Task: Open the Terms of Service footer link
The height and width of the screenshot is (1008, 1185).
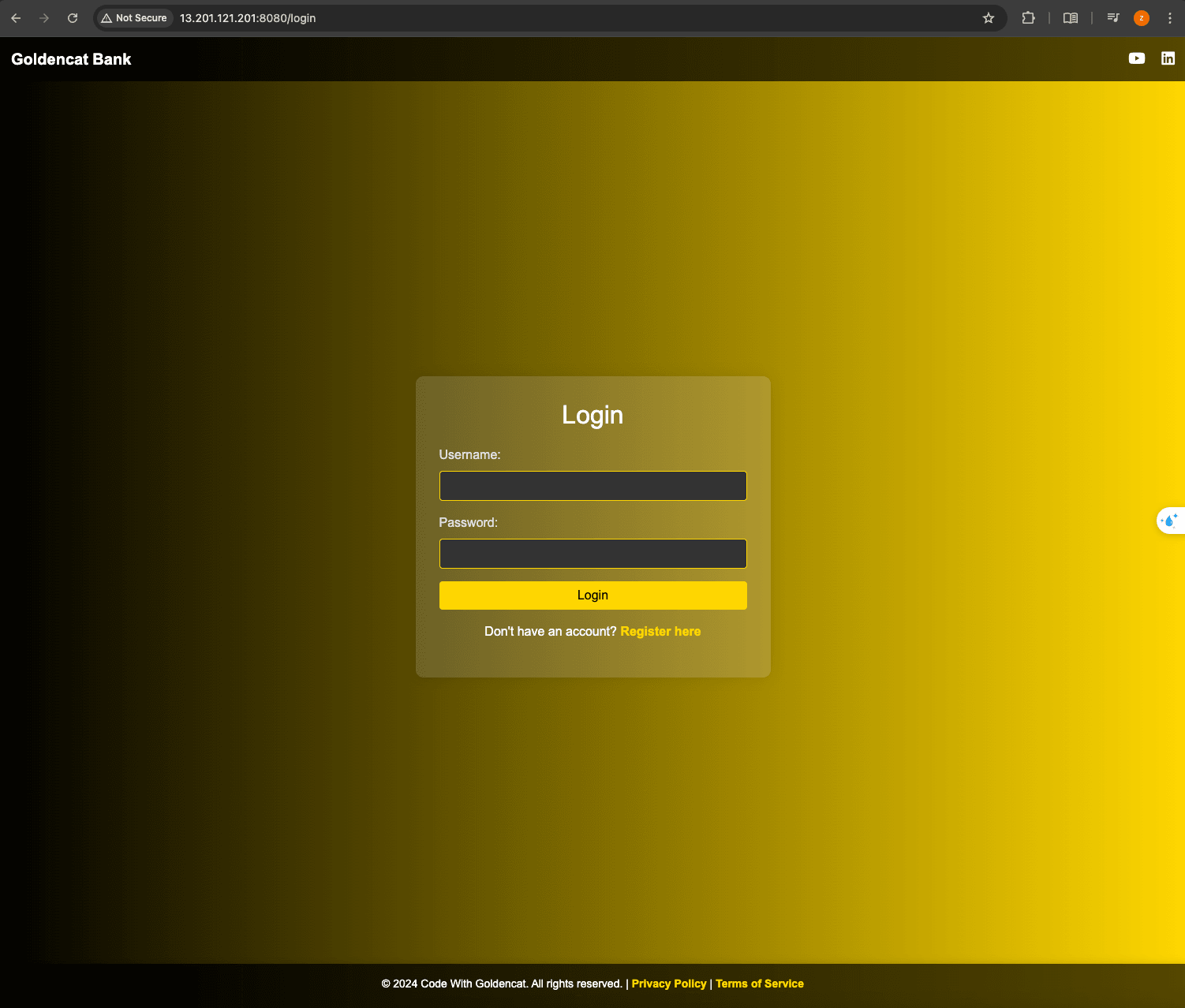Action: (759, 984)
